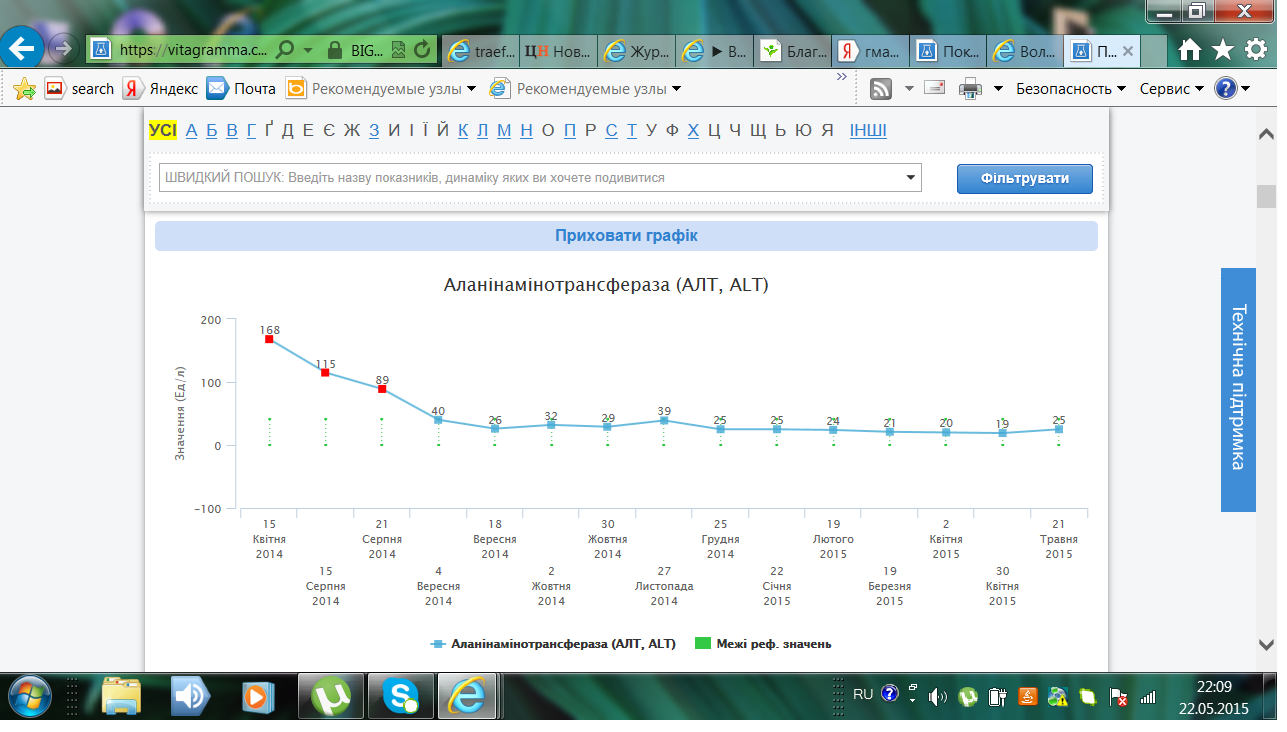
Task: Click the RSS feeds icon in command bar
Action: click(881, 89)
